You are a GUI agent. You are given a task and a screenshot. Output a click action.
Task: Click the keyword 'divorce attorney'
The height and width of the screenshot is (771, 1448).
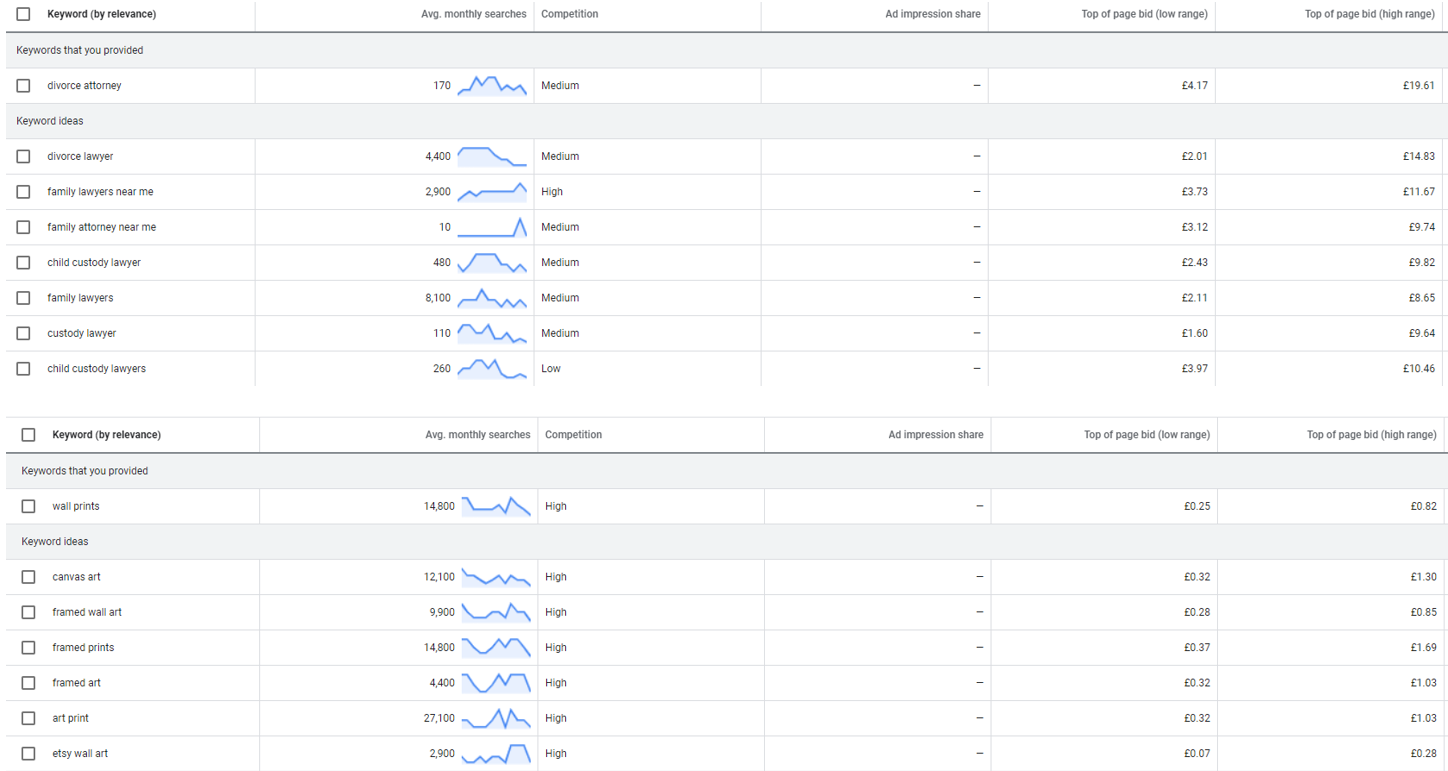click(x=84, y=86)
